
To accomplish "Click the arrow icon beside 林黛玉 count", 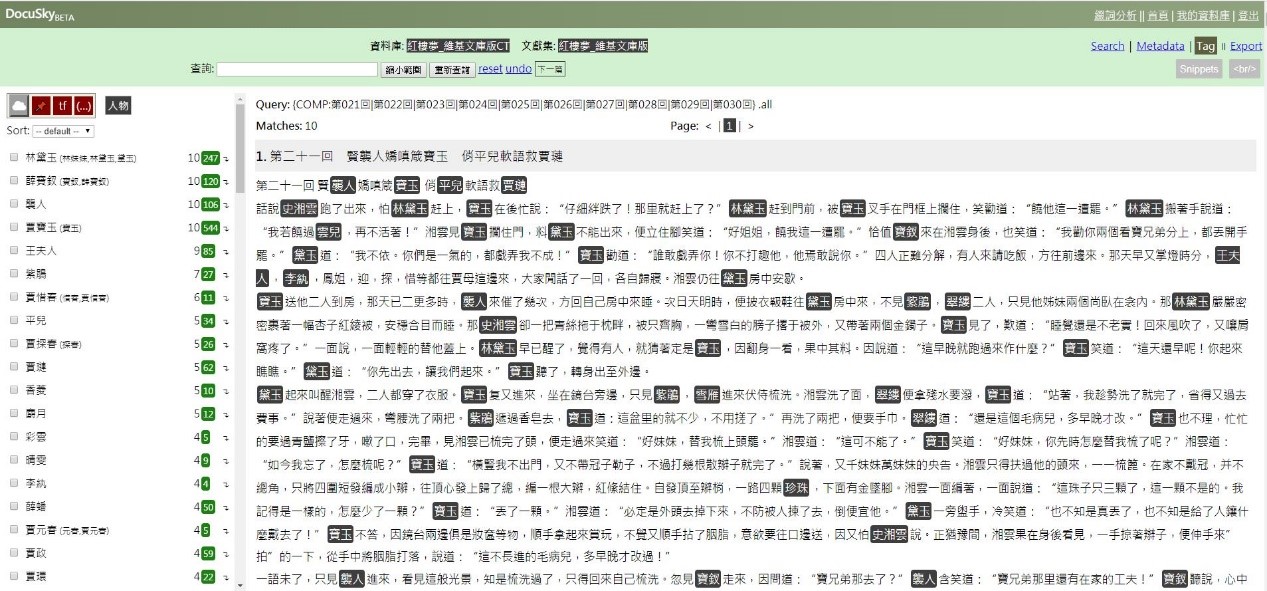I will coord(226,158).
